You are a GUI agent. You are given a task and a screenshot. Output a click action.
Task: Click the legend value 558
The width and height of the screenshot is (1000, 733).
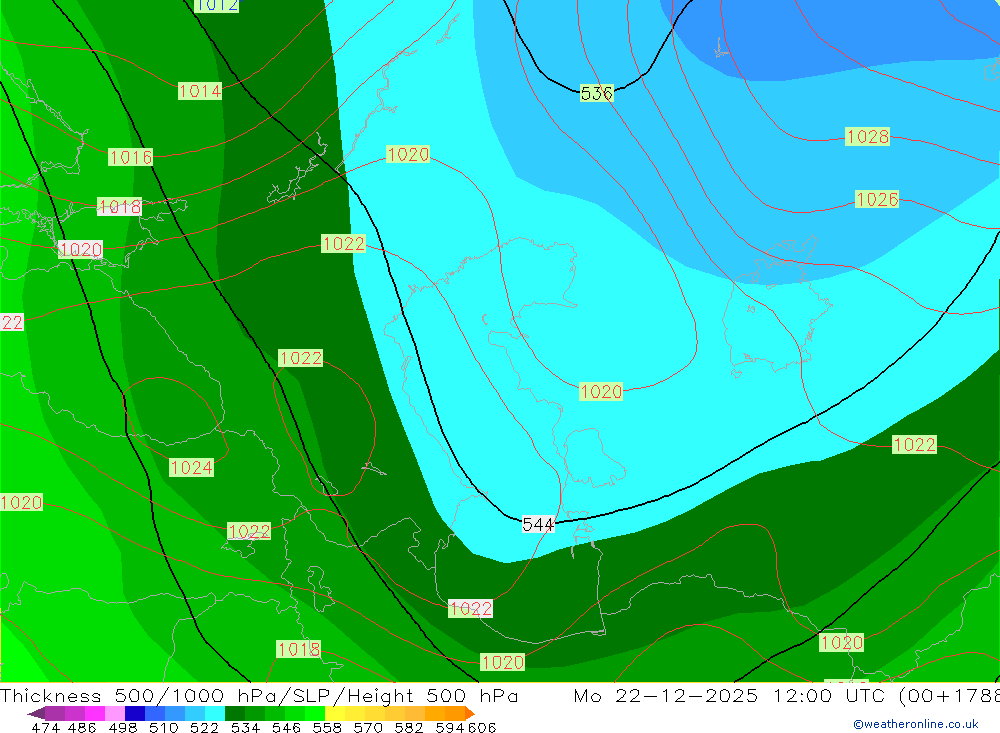click(327, 727)
